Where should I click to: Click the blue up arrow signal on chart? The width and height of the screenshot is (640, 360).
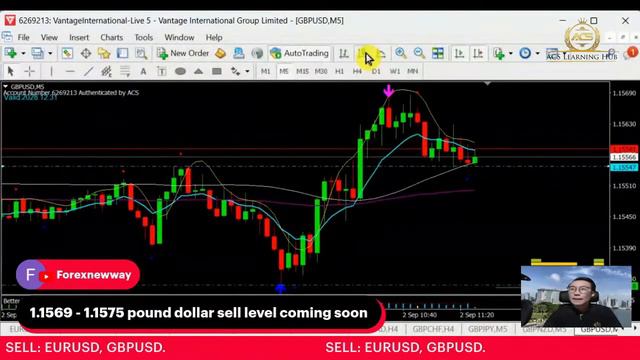(280, 289)
